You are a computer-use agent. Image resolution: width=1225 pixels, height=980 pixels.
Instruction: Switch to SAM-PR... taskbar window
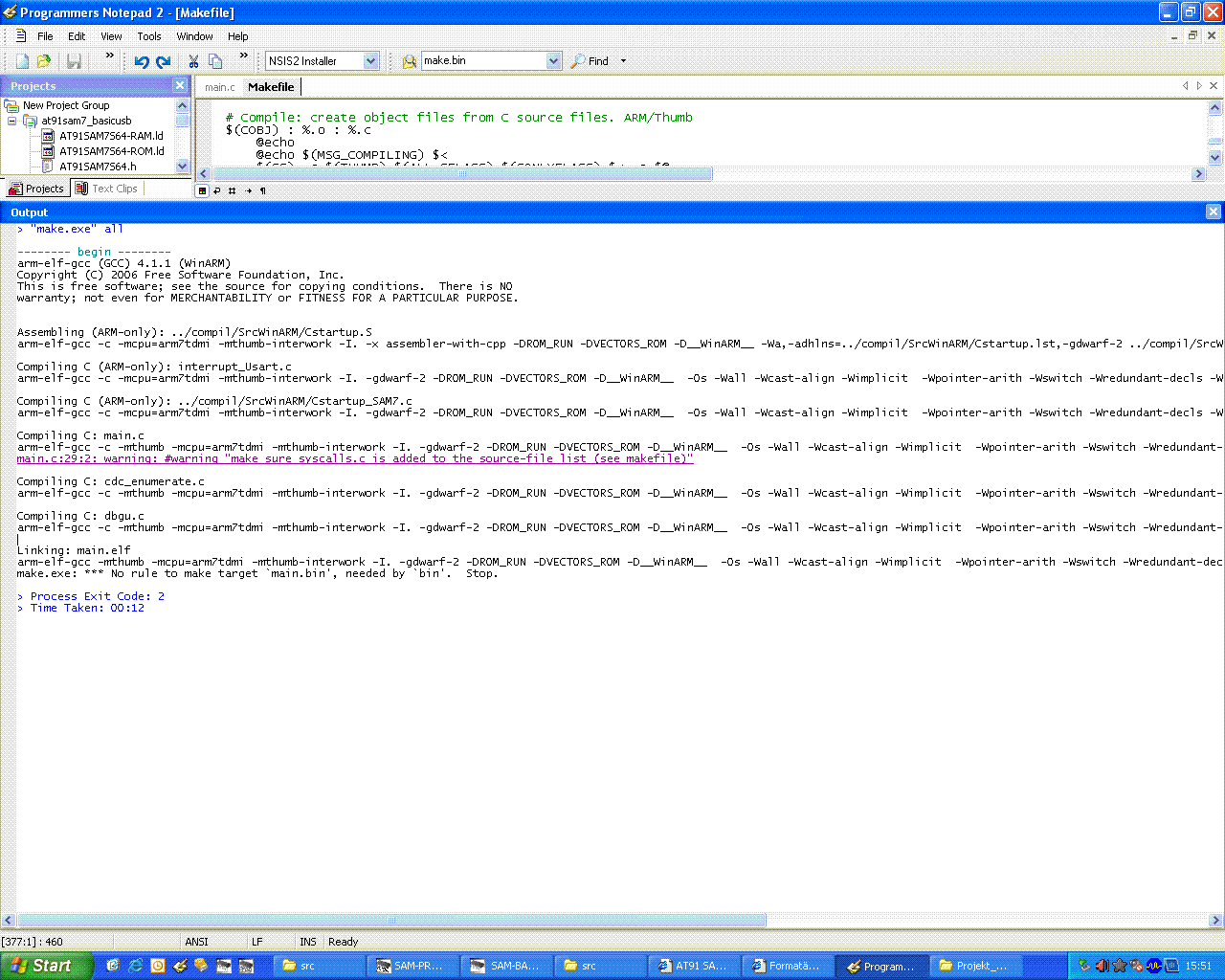[411, 966]
